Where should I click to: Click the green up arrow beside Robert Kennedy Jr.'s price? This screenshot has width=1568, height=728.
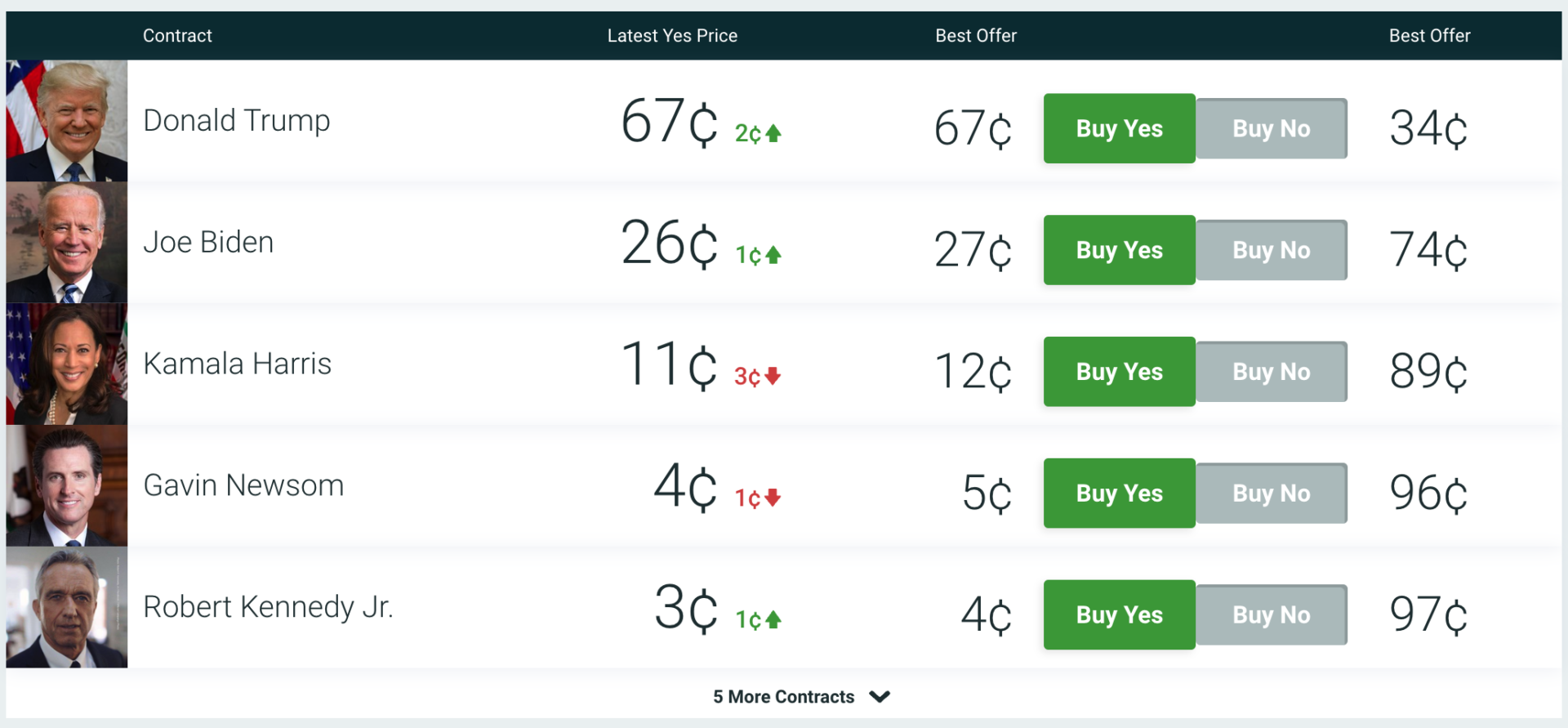(x=773, y=619)
